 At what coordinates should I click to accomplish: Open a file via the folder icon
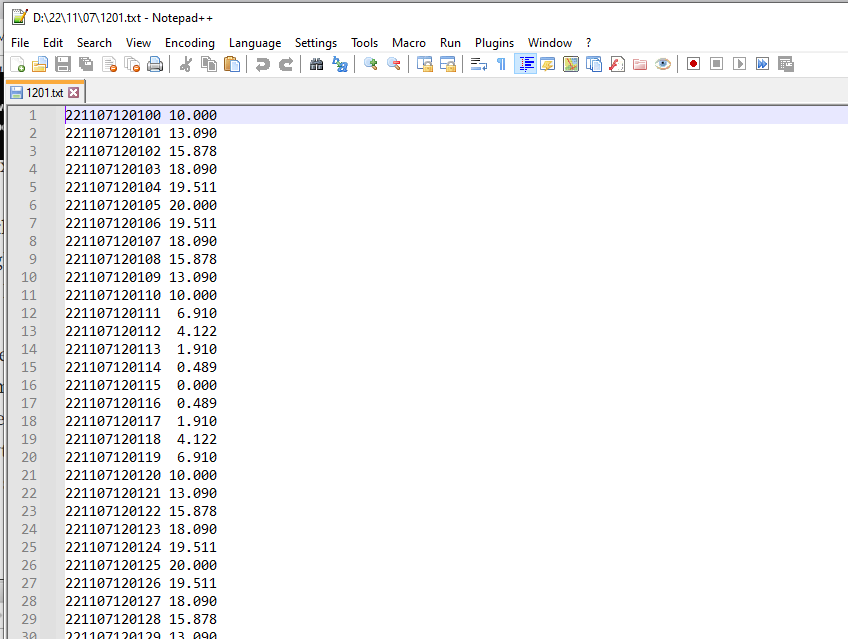[x=40, y=64]
